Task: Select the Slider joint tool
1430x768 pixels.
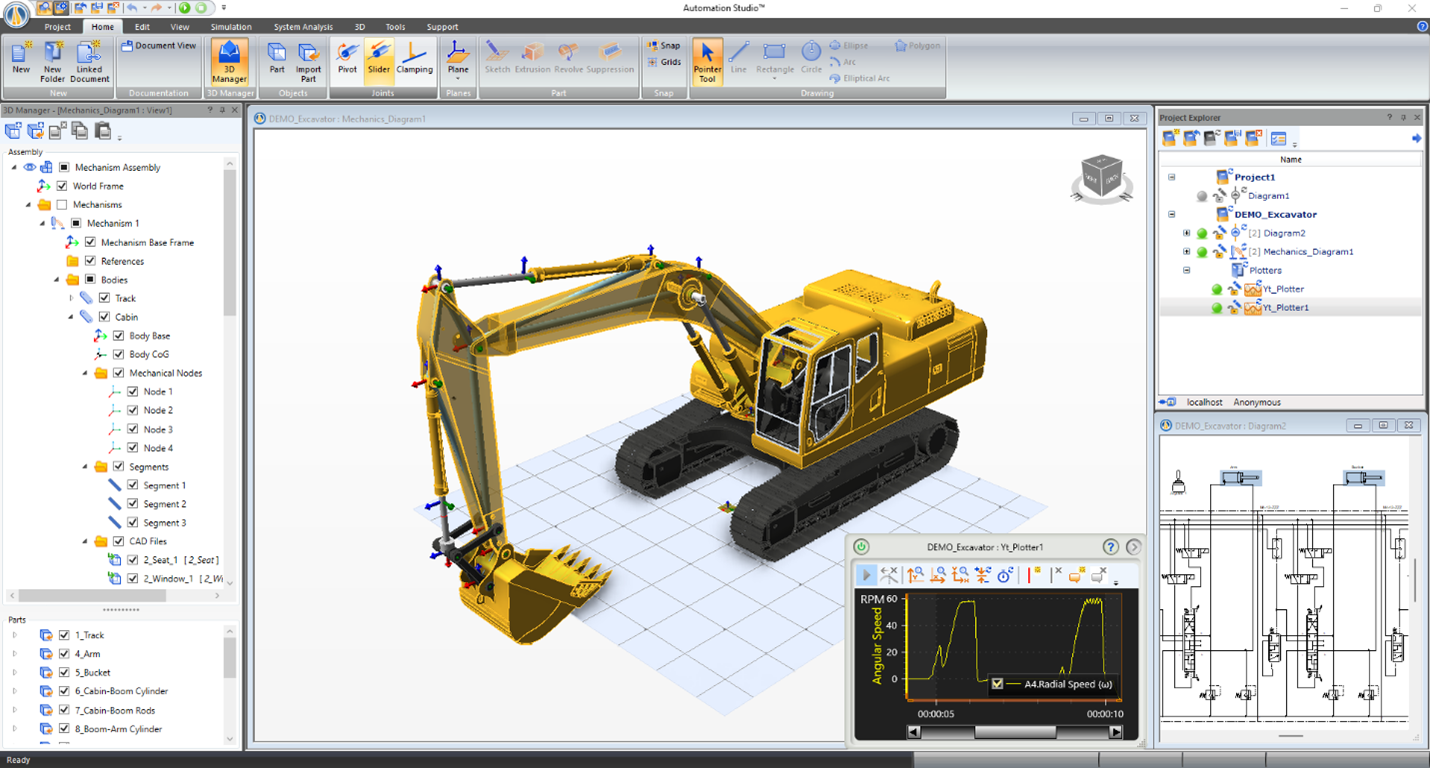Action: coord(379,57)
